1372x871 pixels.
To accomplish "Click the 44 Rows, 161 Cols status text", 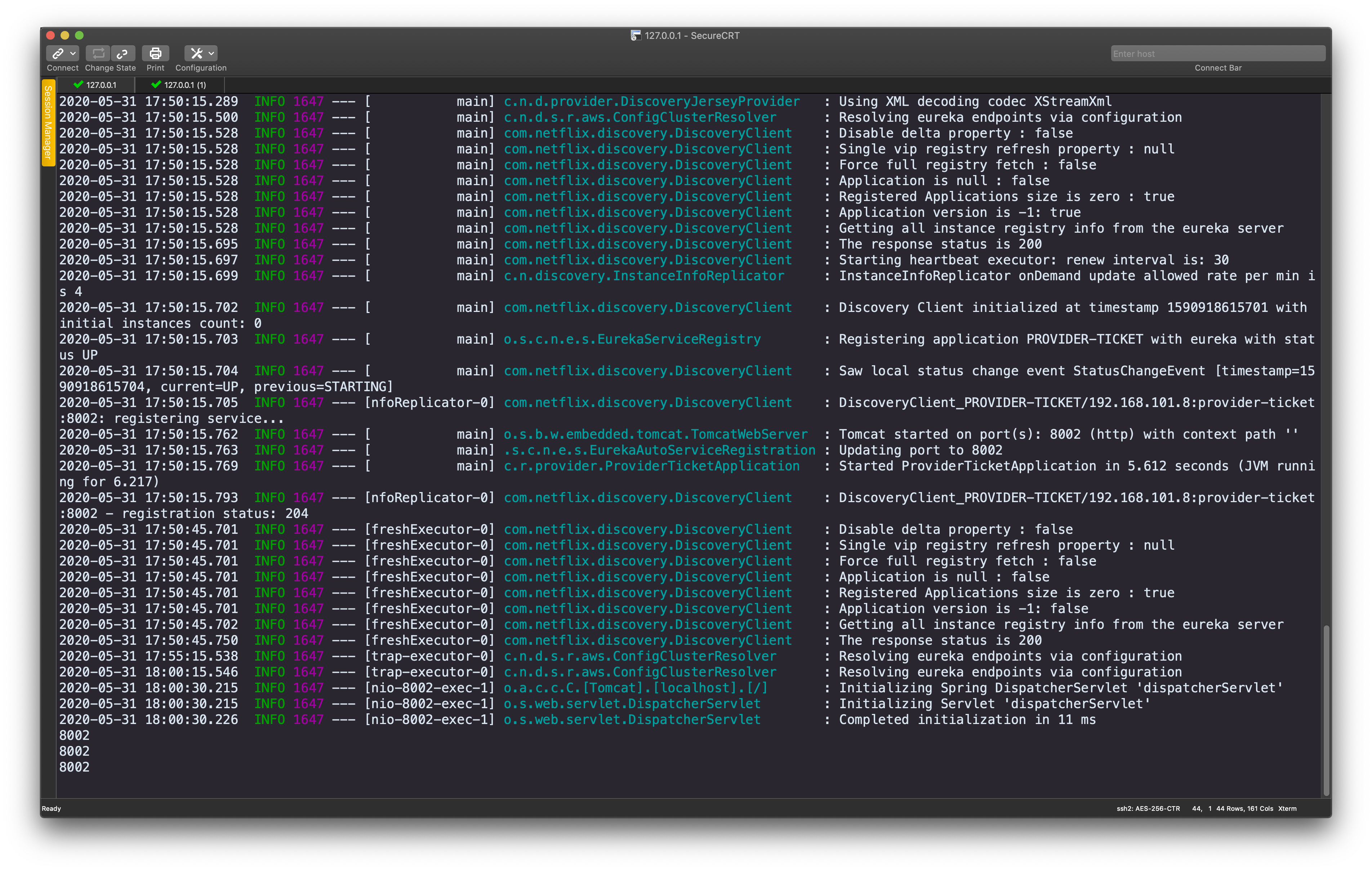I will tap(1244, 808).
